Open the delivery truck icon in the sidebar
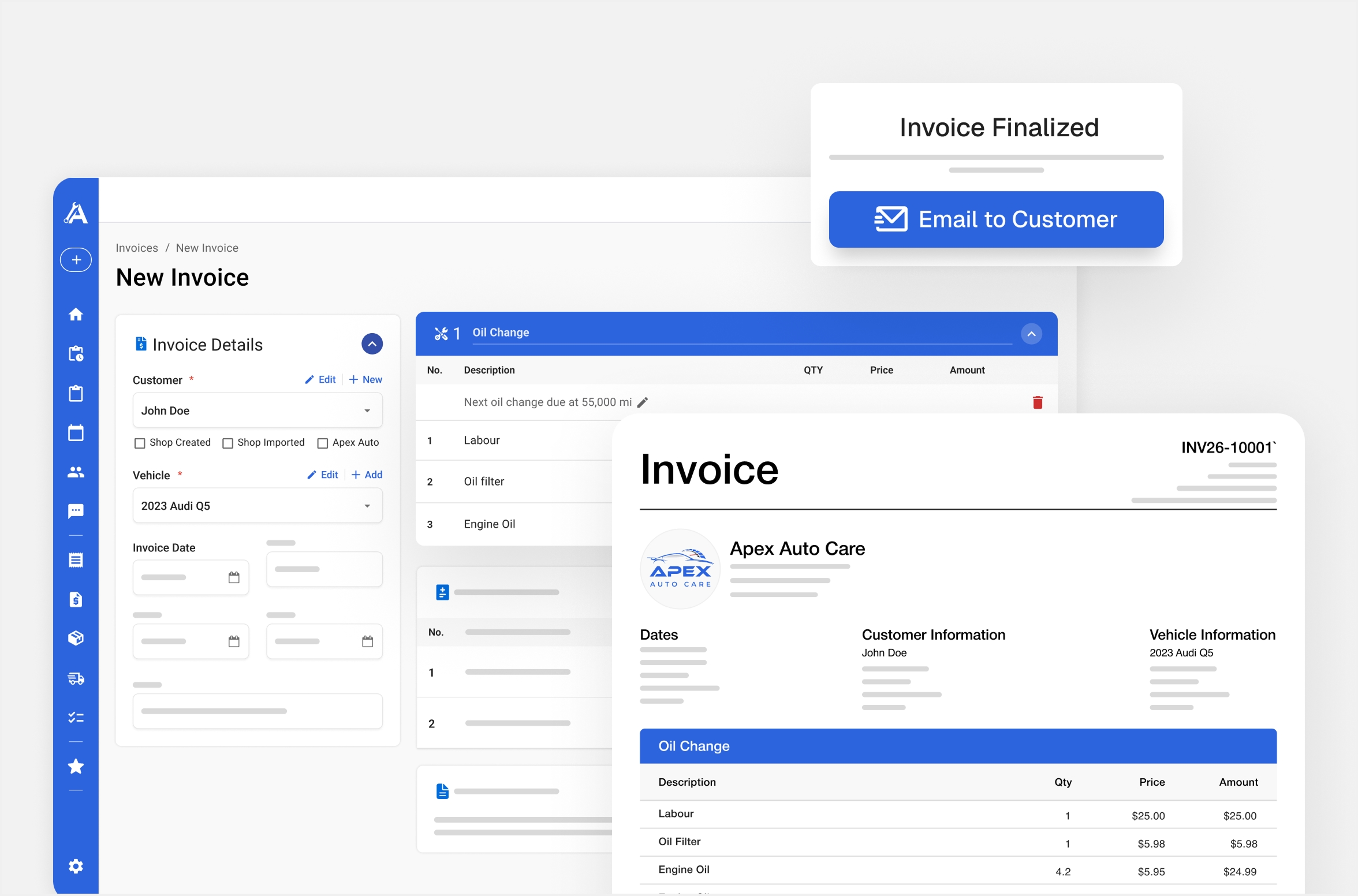This screenshot has width=1358, height=896. 76,678
